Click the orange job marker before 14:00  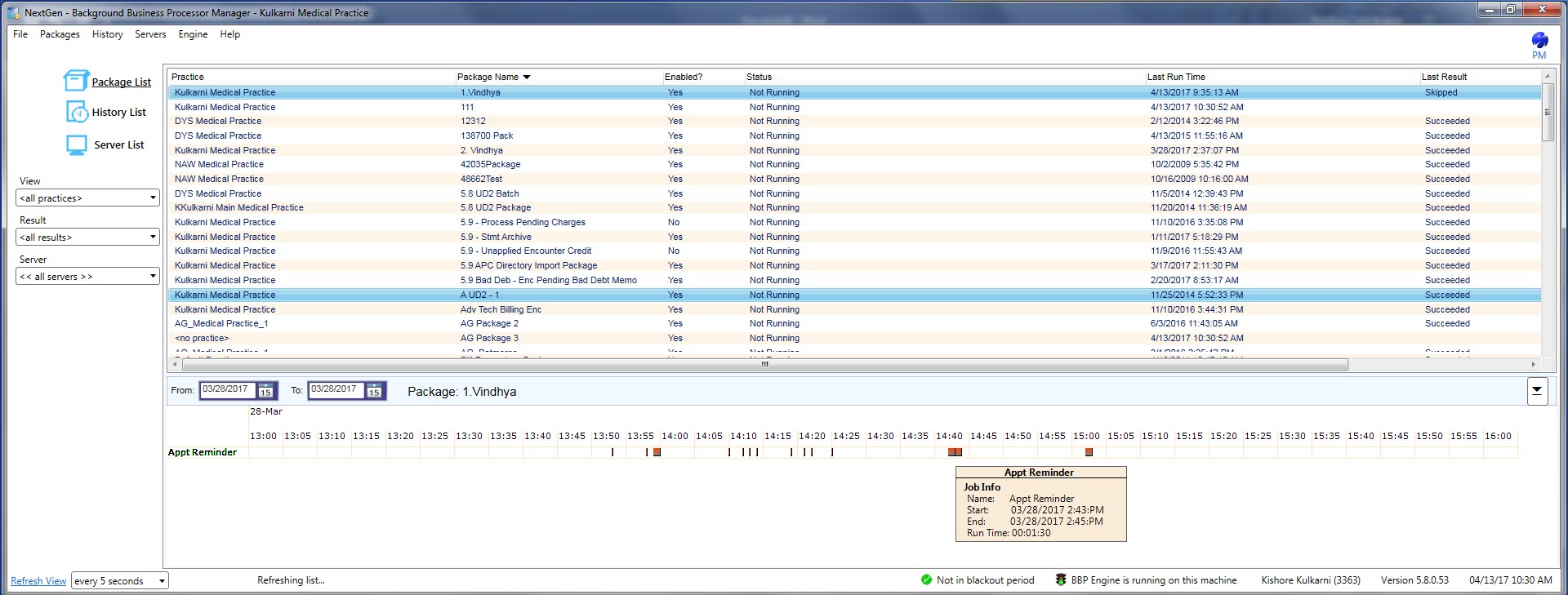click(x=657, y=452)
